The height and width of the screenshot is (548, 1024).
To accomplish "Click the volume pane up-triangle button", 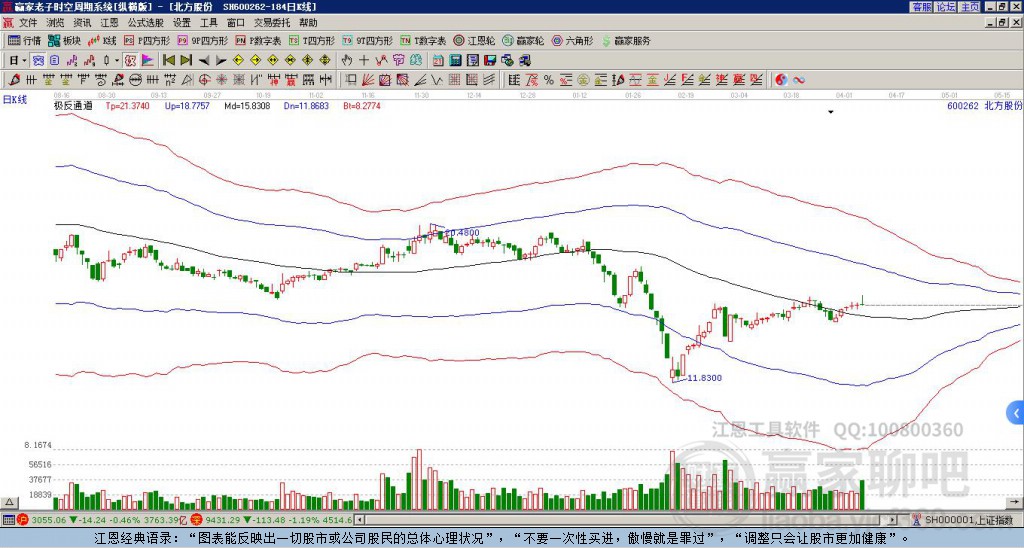I will click(9, 503).
